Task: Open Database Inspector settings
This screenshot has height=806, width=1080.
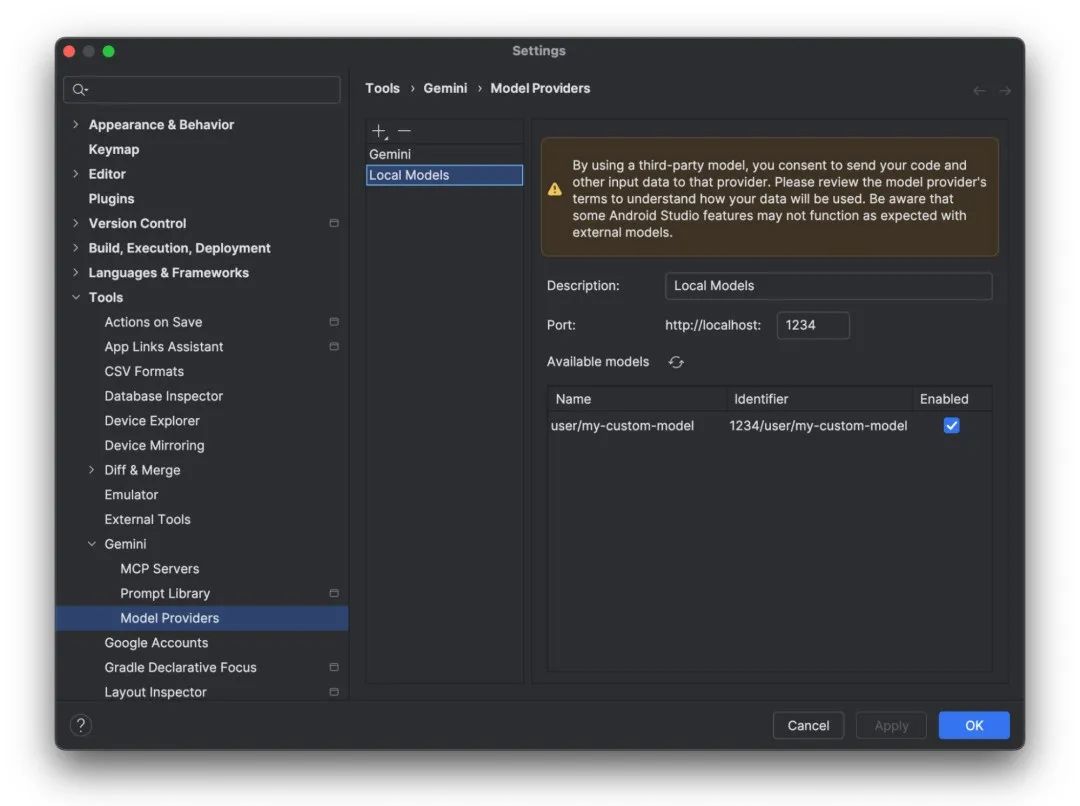Action: [x=163, y=396]
